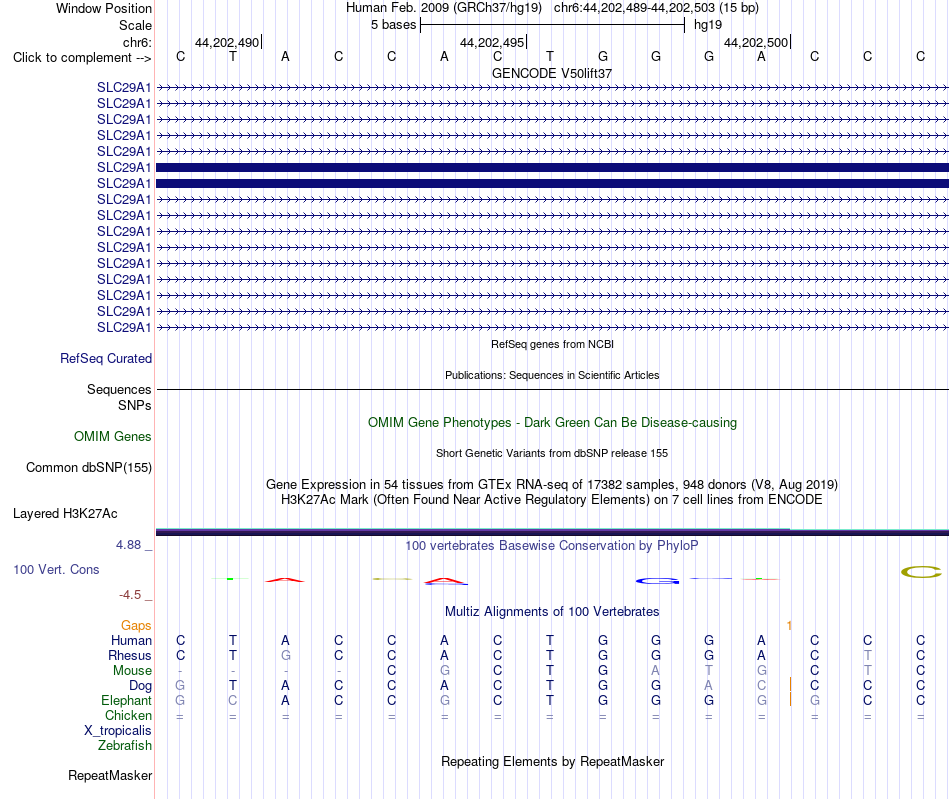
Task: Click the dark H3K27Ac signal bar
Action: (552, 532)
